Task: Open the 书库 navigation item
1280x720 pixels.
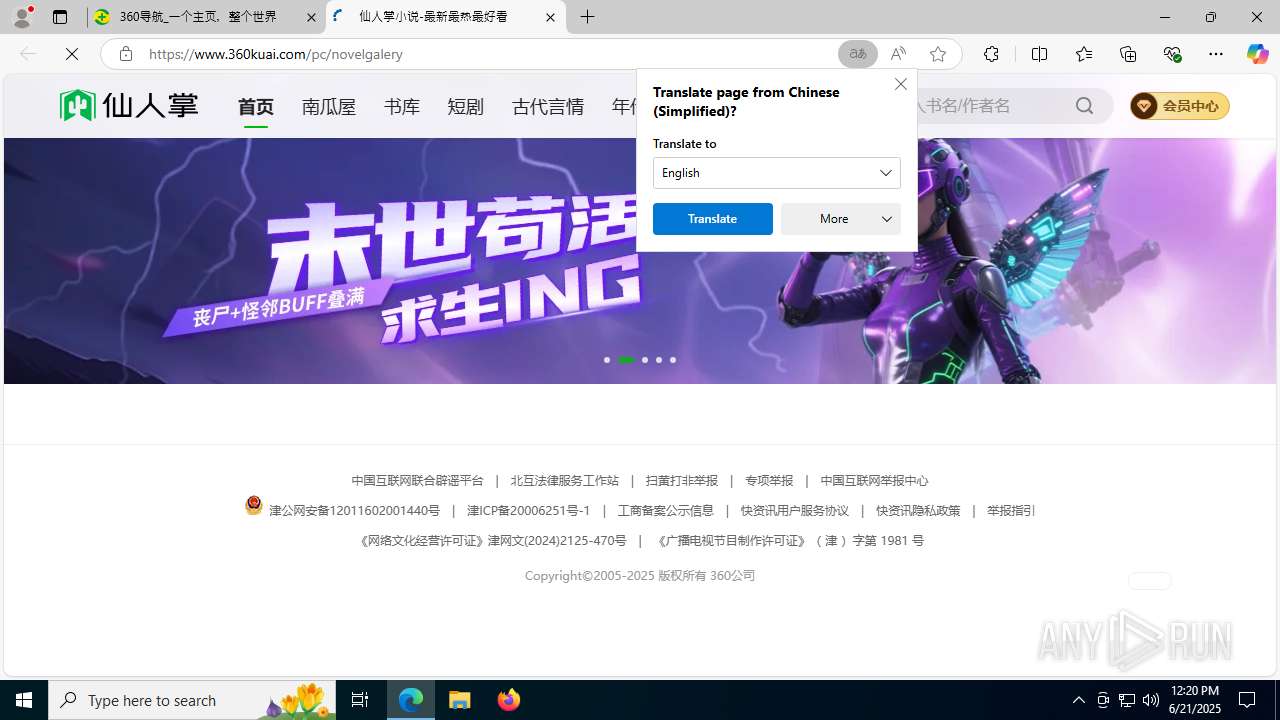Action: (402, 106)
